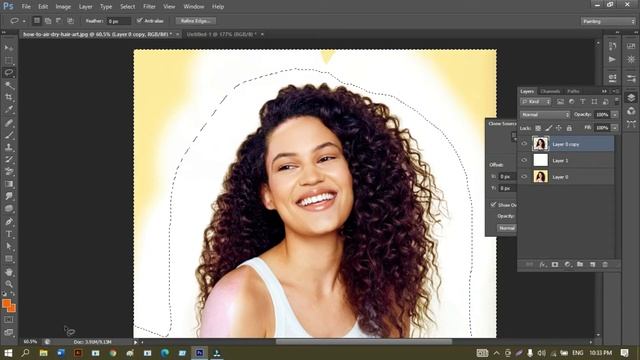The height and width of the screenshot is (360, 640).
Task: Open Windows Start menu
Action: [8, 353]
